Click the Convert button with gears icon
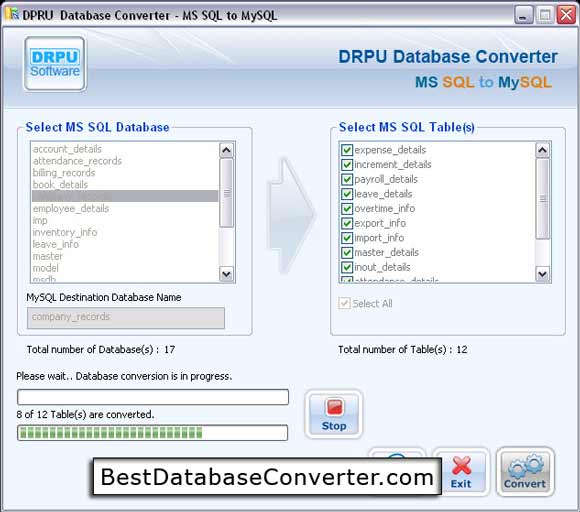This screenshot has width=580, height=512. (525, 472)
